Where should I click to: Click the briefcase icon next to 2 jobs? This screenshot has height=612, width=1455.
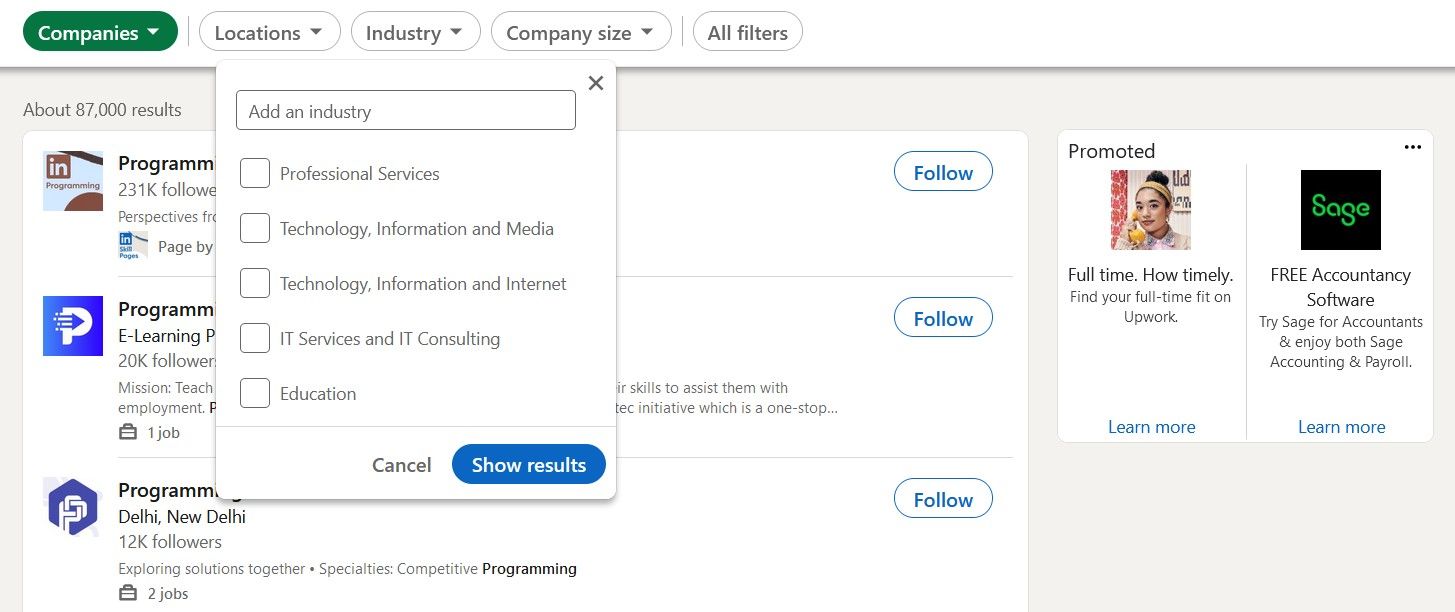(128, 593)
